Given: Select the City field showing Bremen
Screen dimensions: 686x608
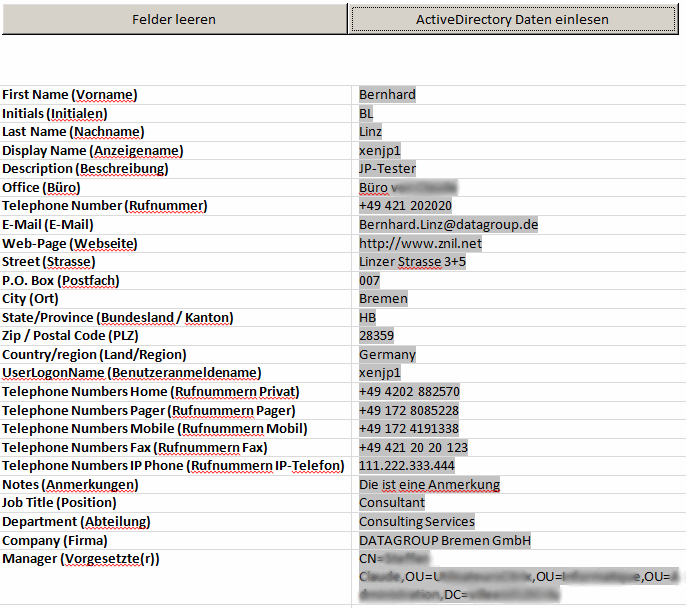Looking at the screenshot, I should [x=382, y=299].
